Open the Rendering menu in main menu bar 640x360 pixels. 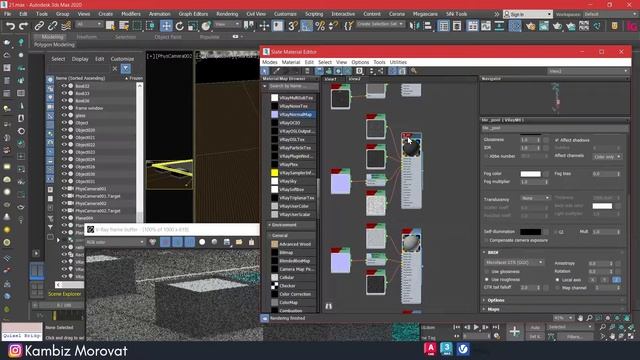pyautogui.click(x=227, y=14)
